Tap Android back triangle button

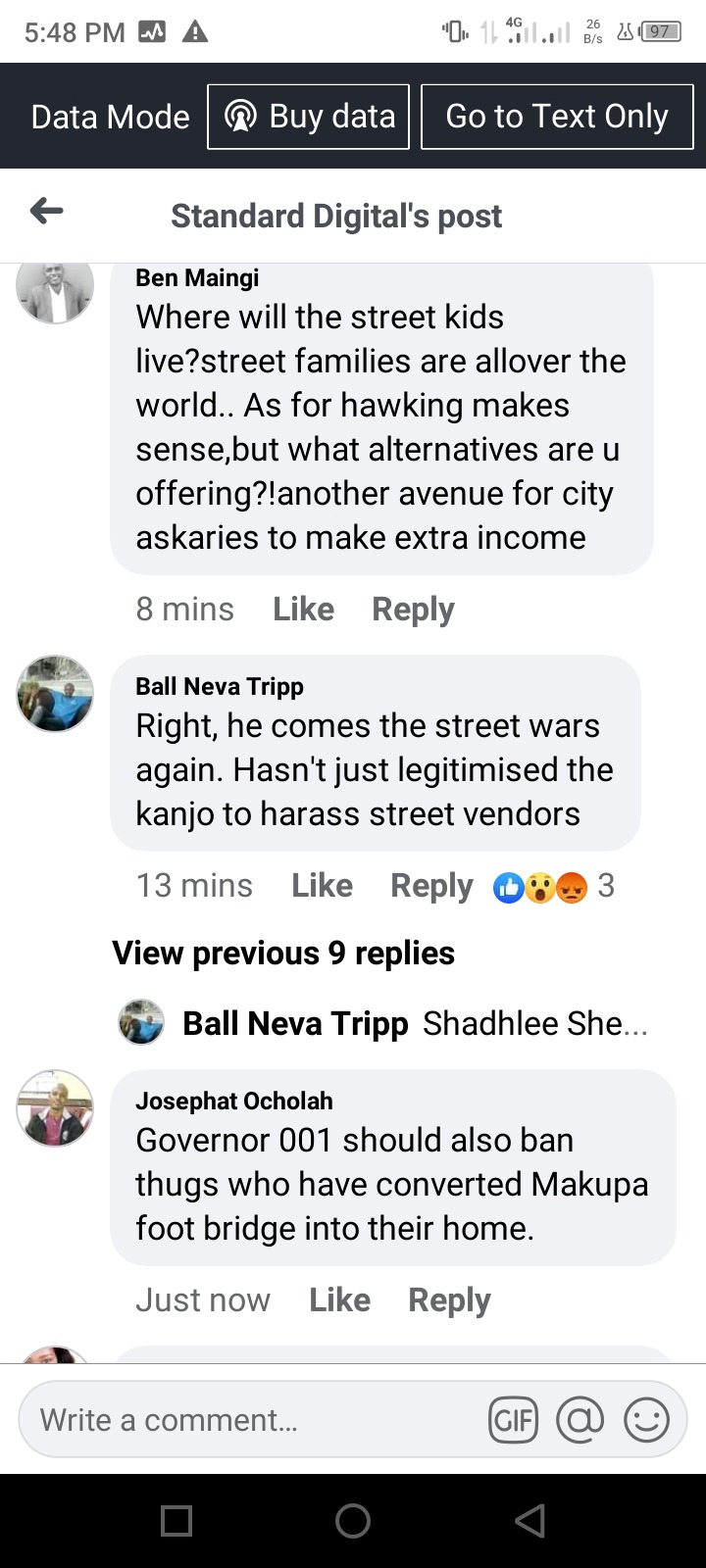(x=529, y=1520)
